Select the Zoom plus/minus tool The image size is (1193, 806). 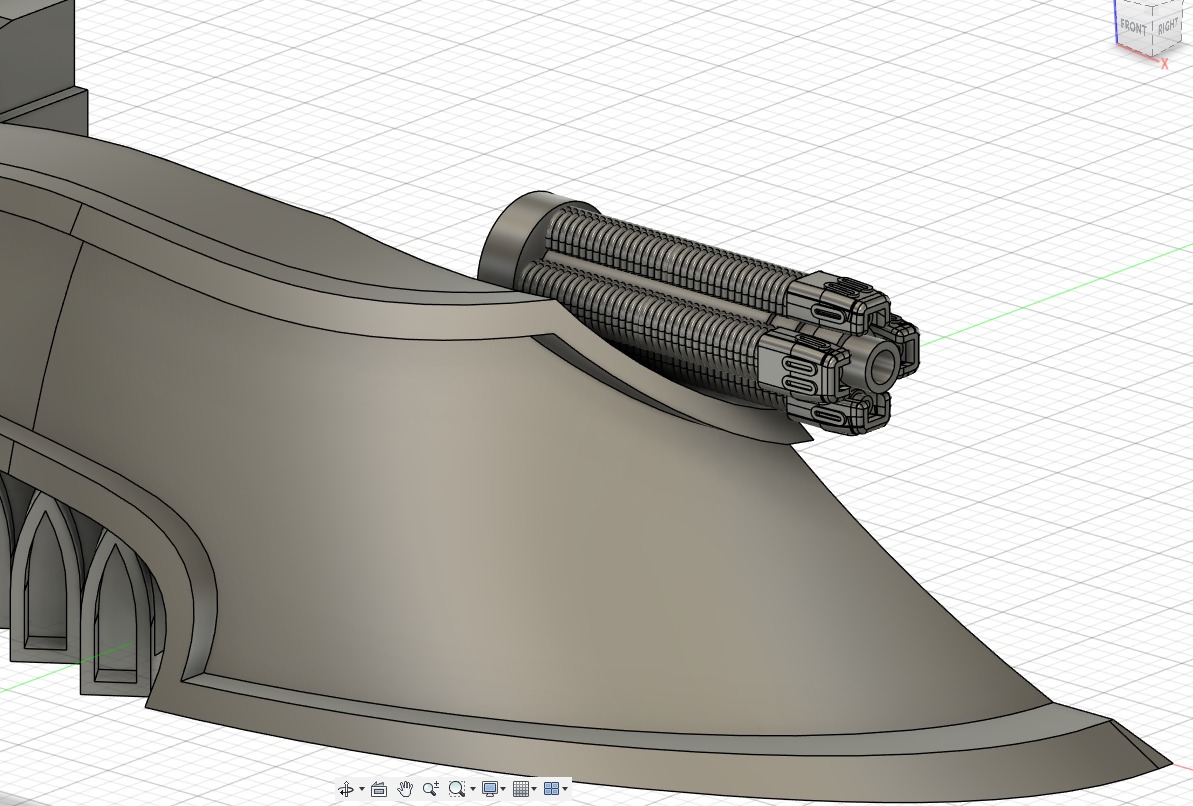pos(431,789)
